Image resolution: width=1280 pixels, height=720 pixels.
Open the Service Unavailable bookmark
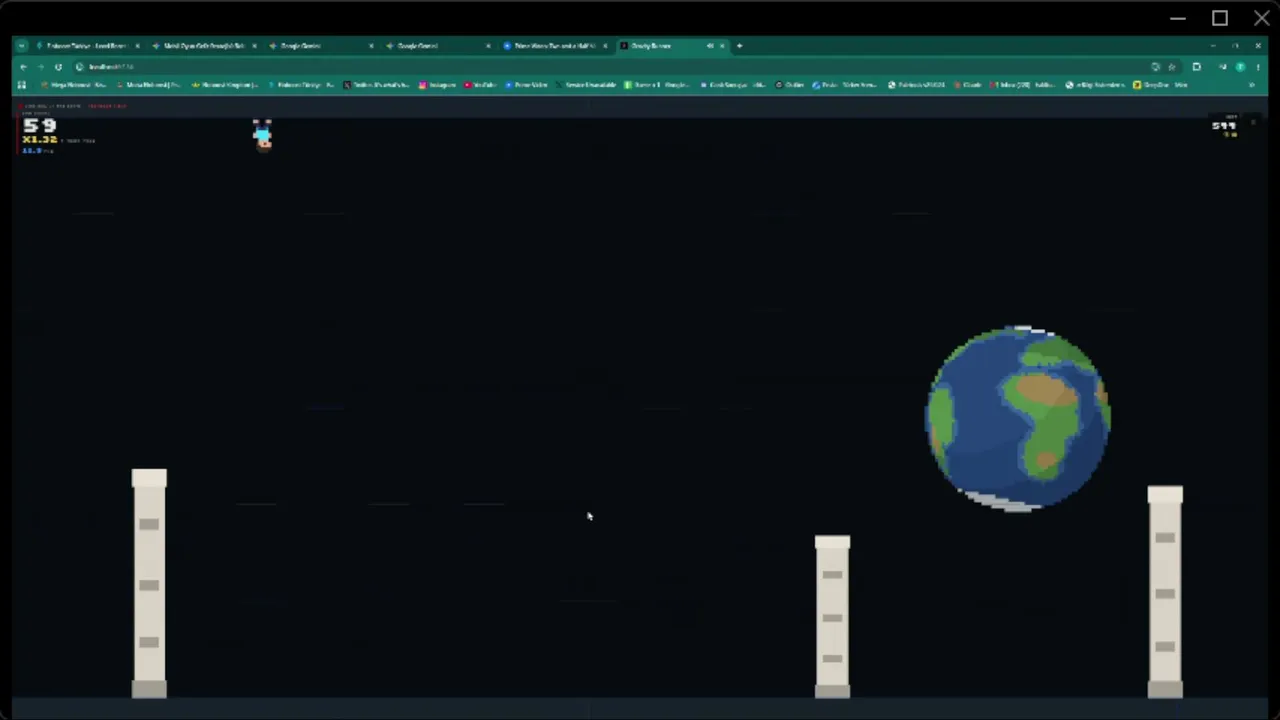point(586,85)
